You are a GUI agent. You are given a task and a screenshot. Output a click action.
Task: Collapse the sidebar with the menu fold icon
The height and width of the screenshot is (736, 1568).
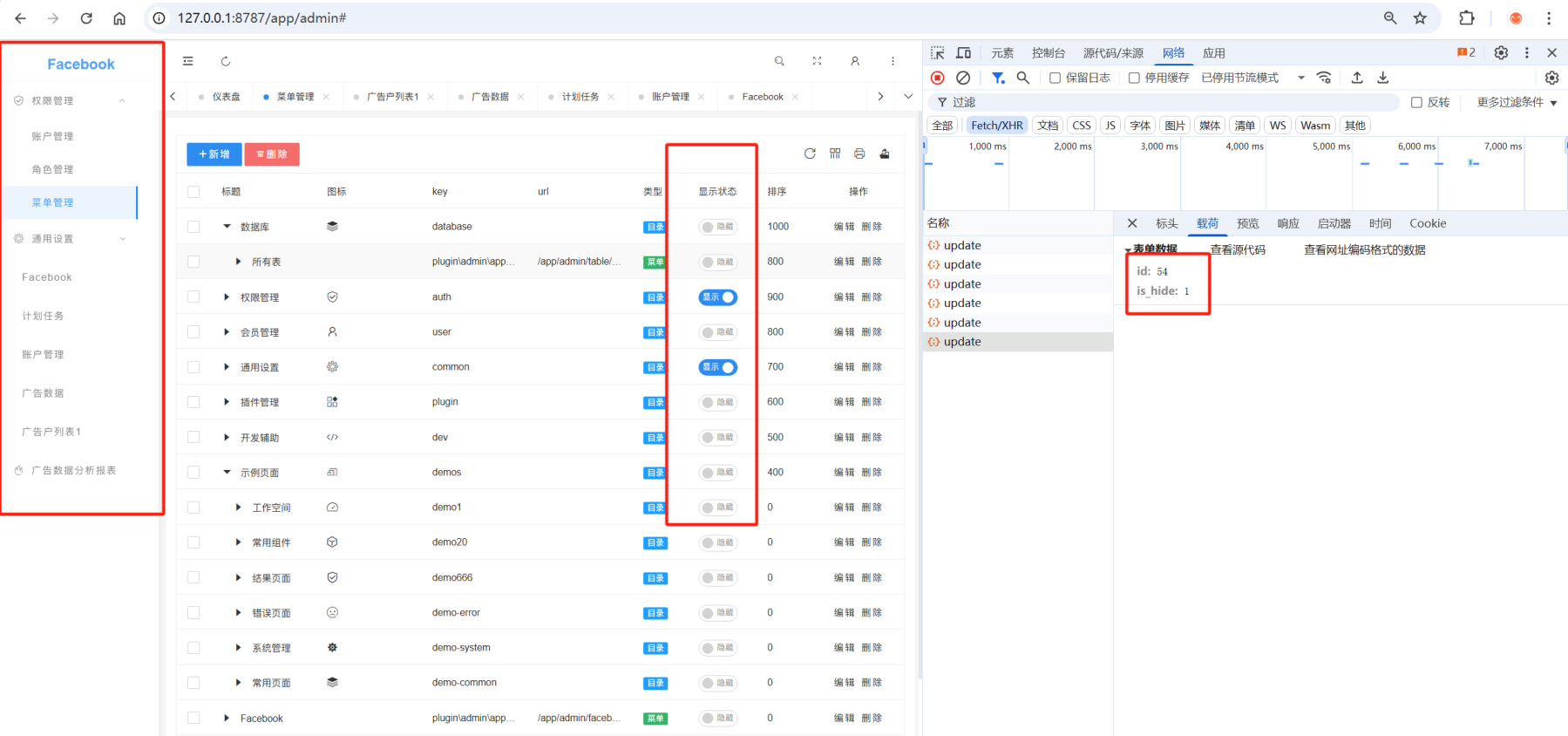pyautogui.click(x=188, y=61)
